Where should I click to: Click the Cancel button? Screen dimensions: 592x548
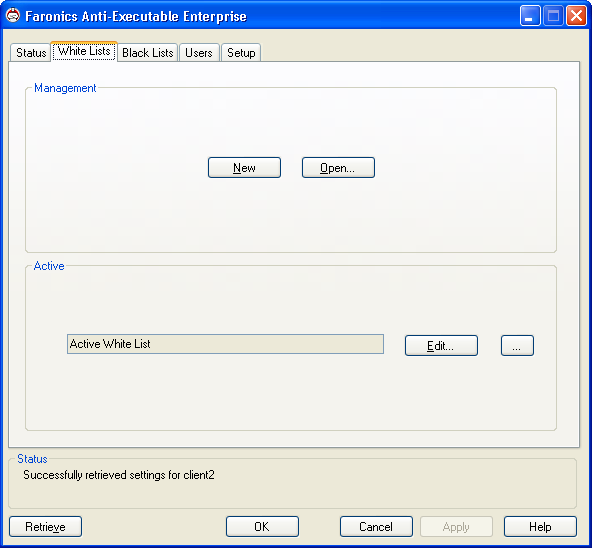point(376,526)
